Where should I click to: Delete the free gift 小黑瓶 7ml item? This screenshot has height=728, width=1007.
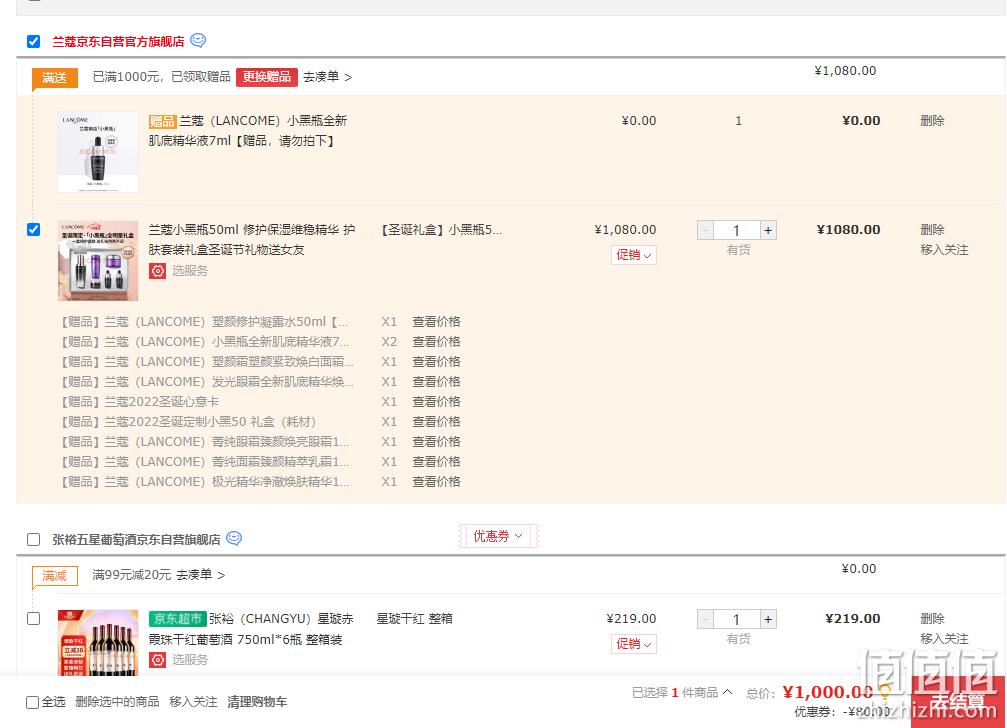point(932,121)
